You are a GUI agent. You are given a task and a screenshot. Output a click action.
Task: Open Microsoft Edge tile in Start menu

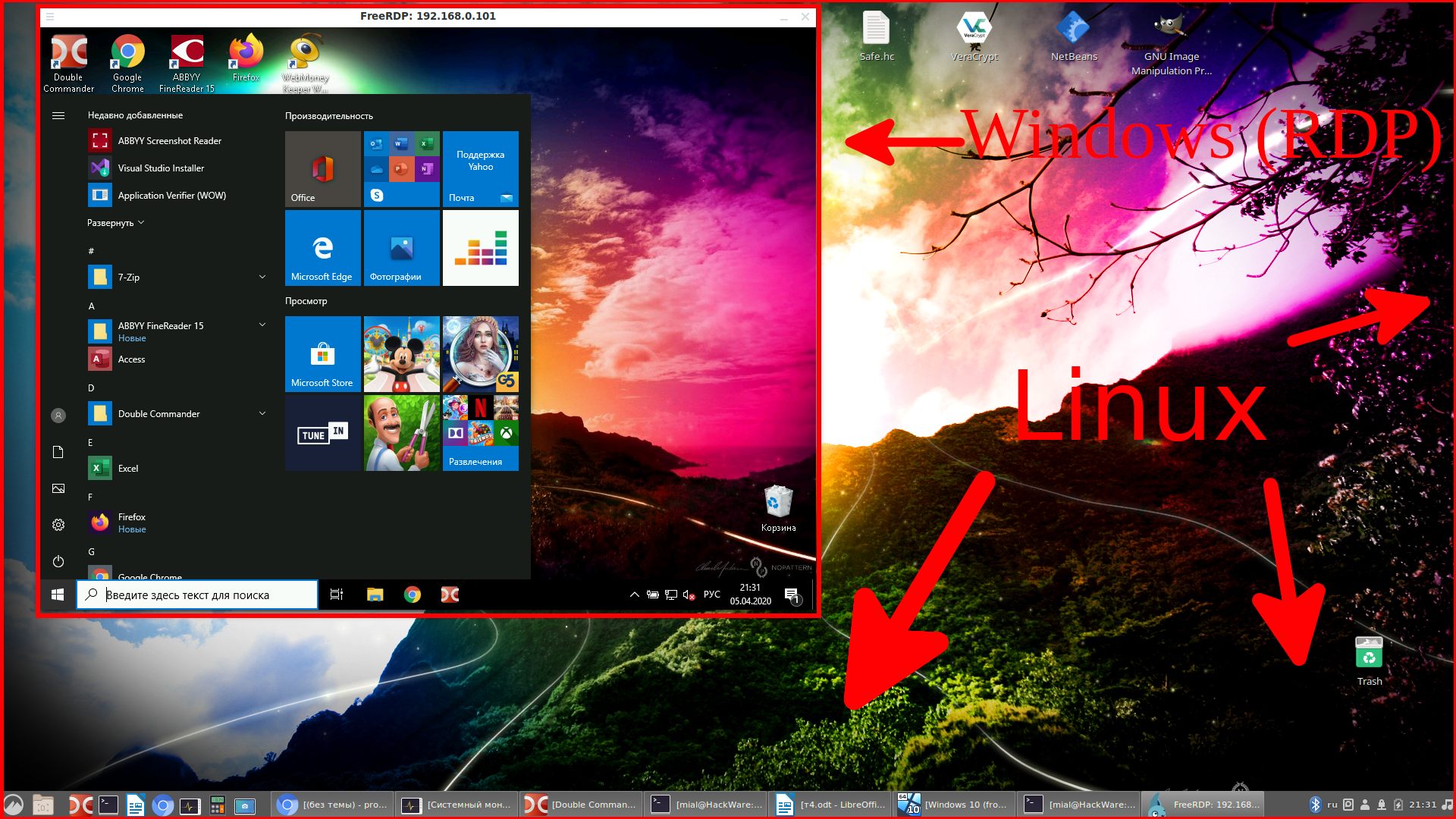(322, 248)
